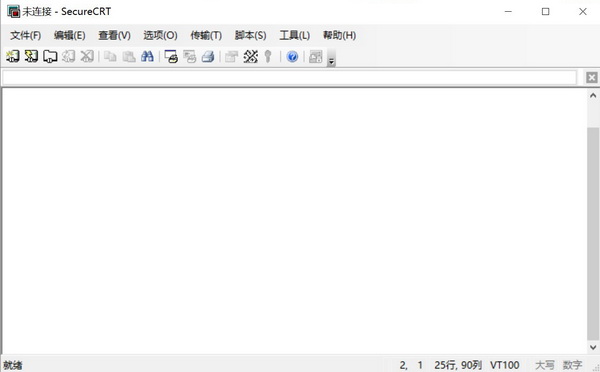
Task: Click the greyed-out Reconnect icon
Action: pyautogui.click(x=69, y=57)
